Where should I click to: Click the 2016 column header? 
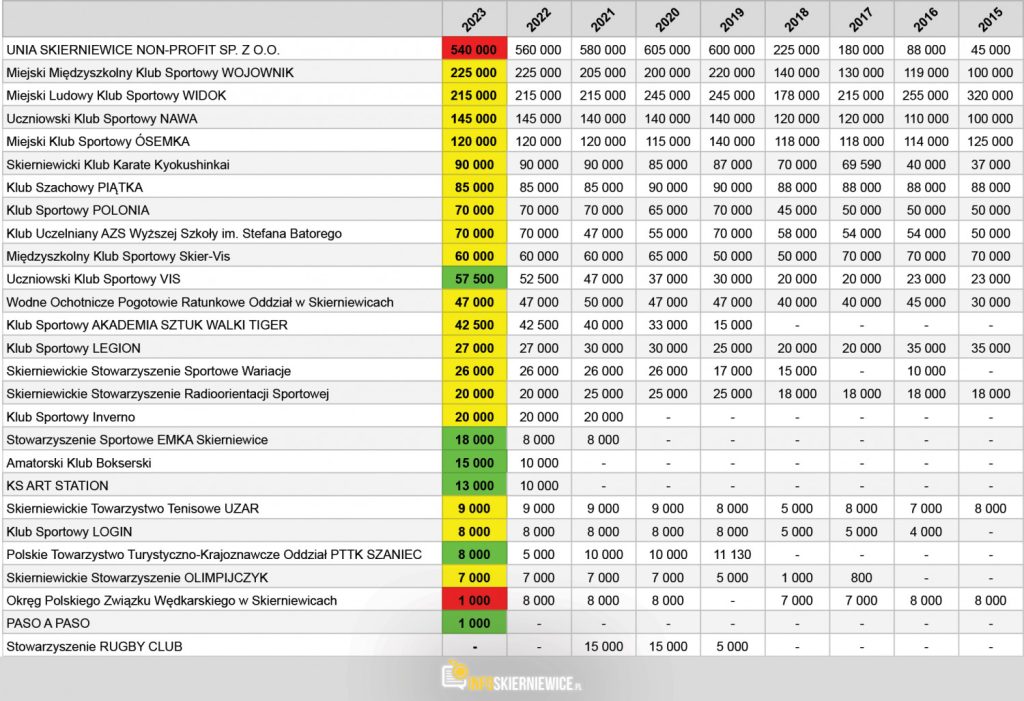926,19
